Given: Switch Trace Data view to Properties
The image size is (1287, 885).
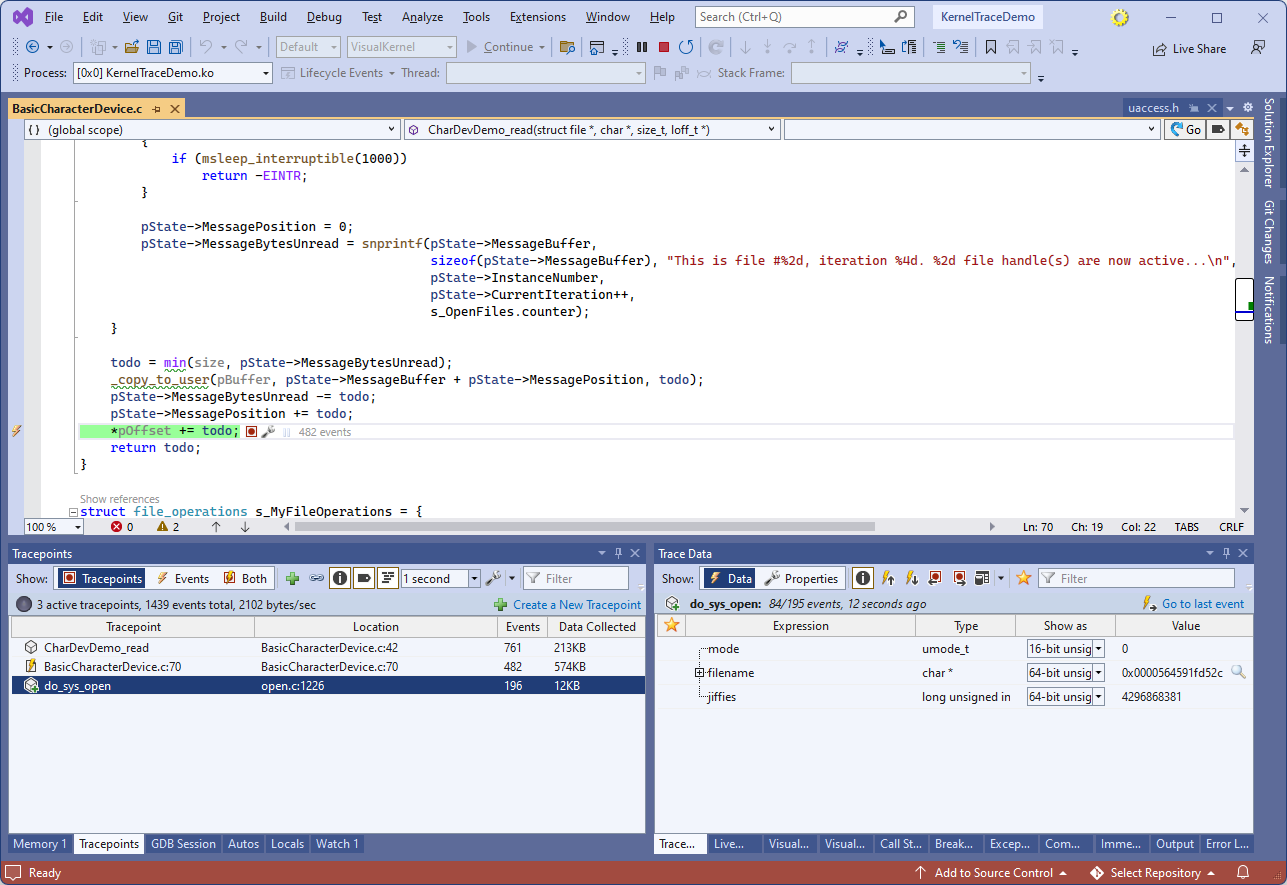Looking at the screenshot, I should click(801, 578).
